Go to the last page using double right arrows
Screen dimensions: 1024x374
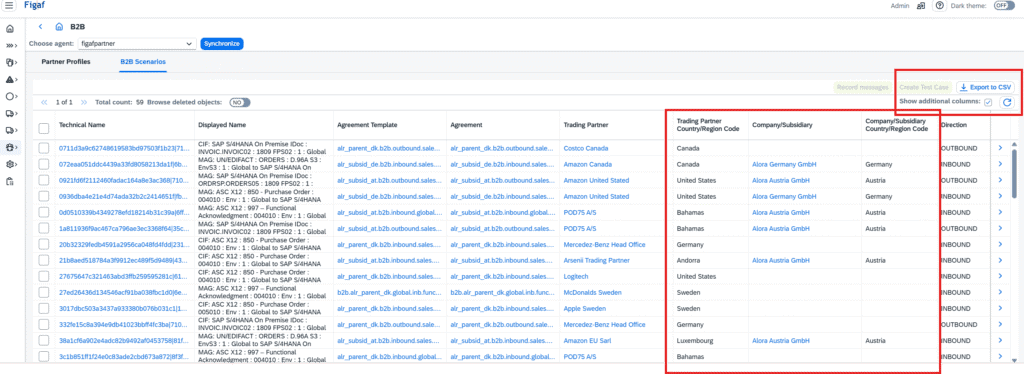click(84, 102)
